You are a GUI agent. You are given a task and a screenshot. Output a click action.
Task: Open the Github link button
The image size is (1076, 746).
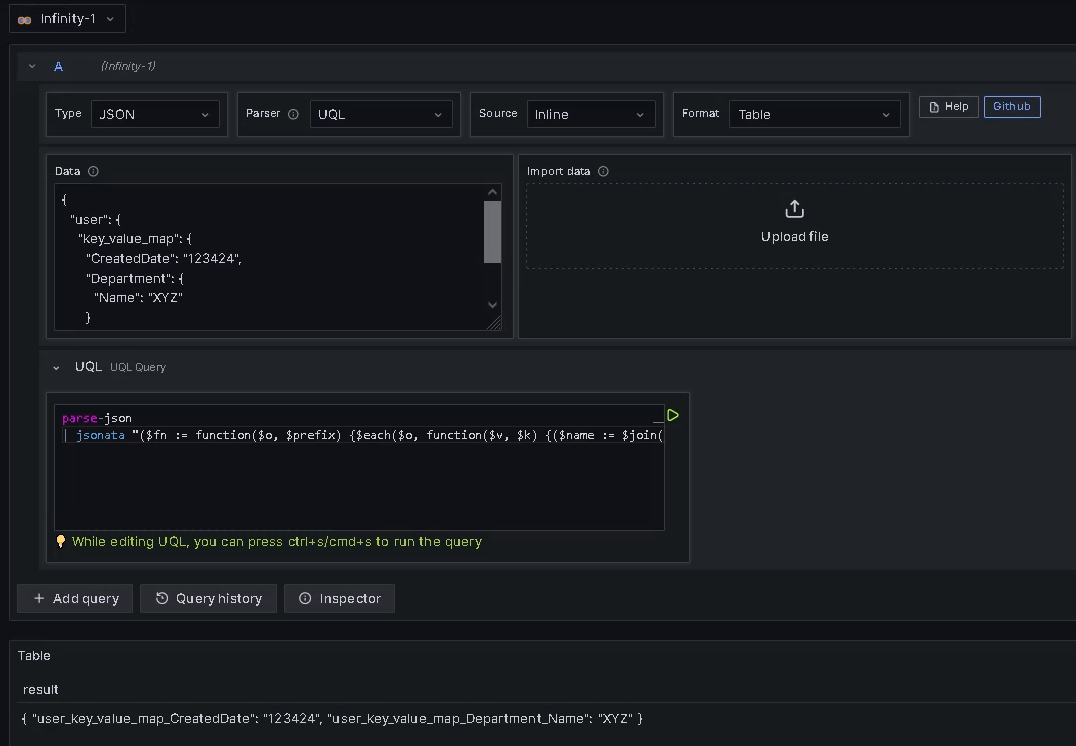coord(1012,106)
